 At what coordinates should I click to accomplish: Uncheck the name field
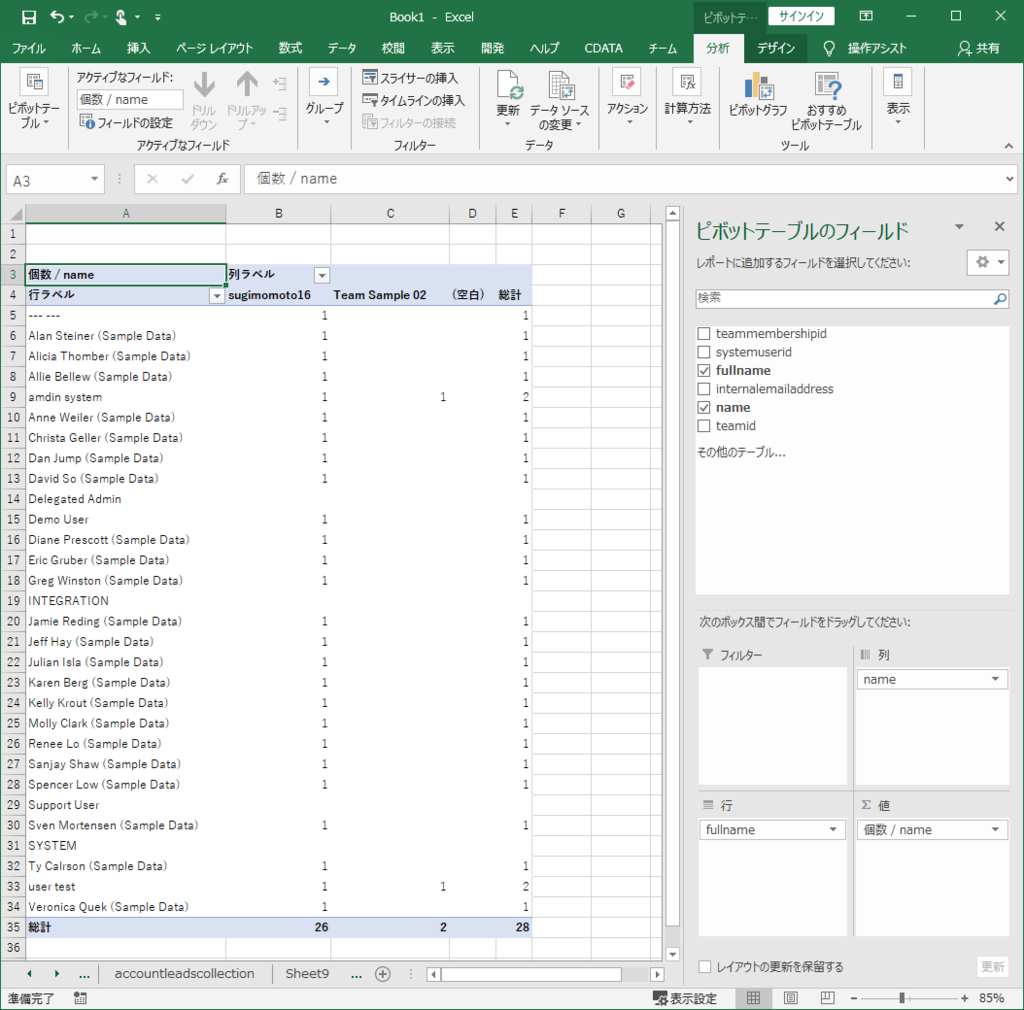pos(704,407)
